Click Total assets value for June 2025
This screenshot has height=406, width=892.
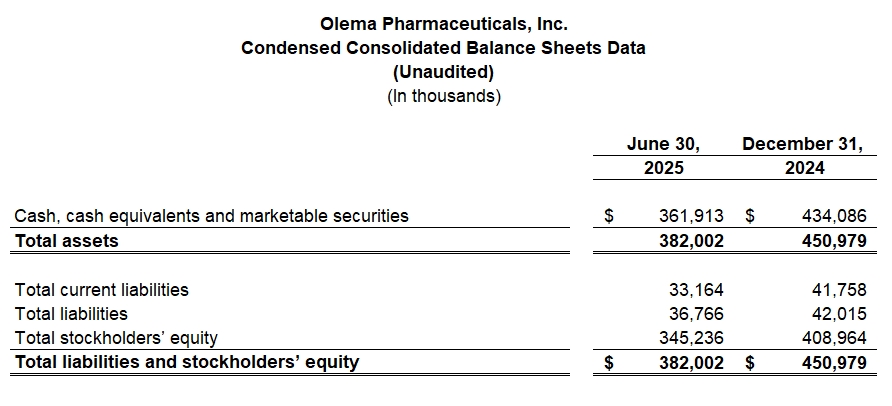pyautogui.click(x=691, y=240)
